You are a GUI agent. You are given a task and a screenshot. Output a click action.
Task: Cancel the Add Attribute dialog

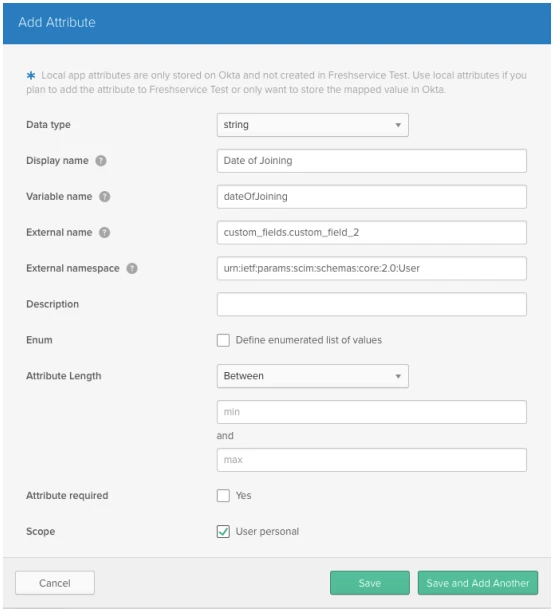pos(55,583)
